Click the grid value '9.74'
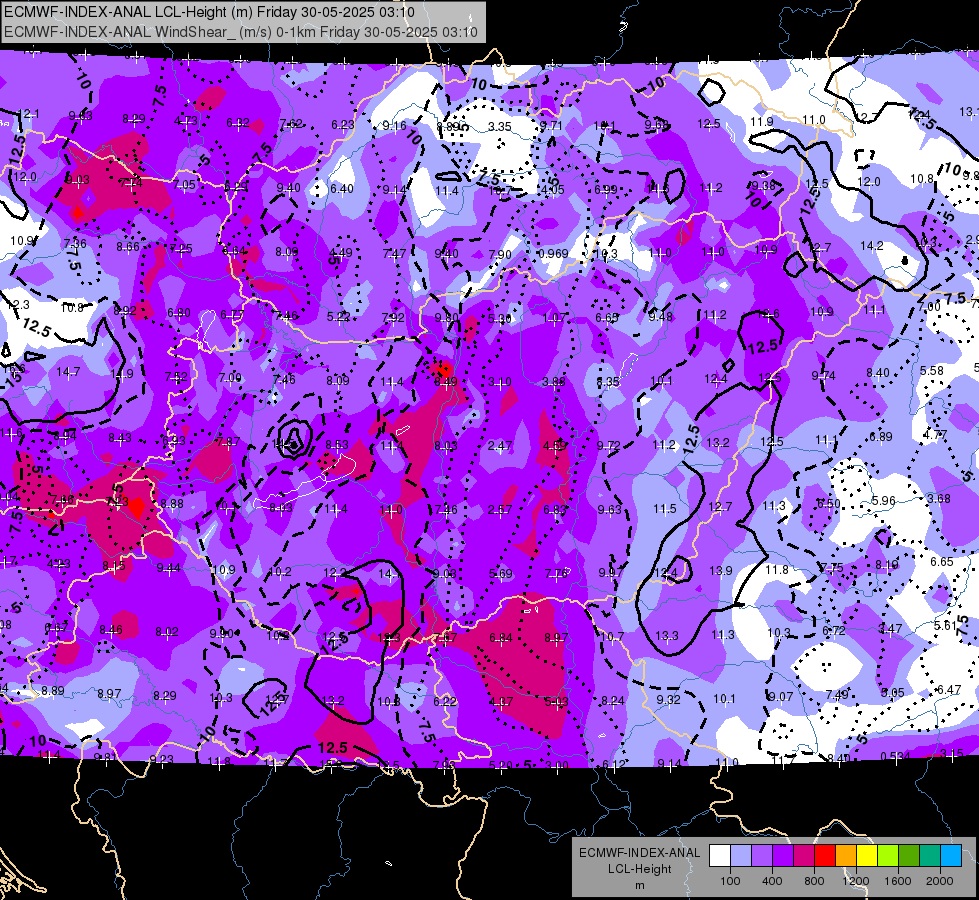979x900 pixels. (x=824, y=375)
